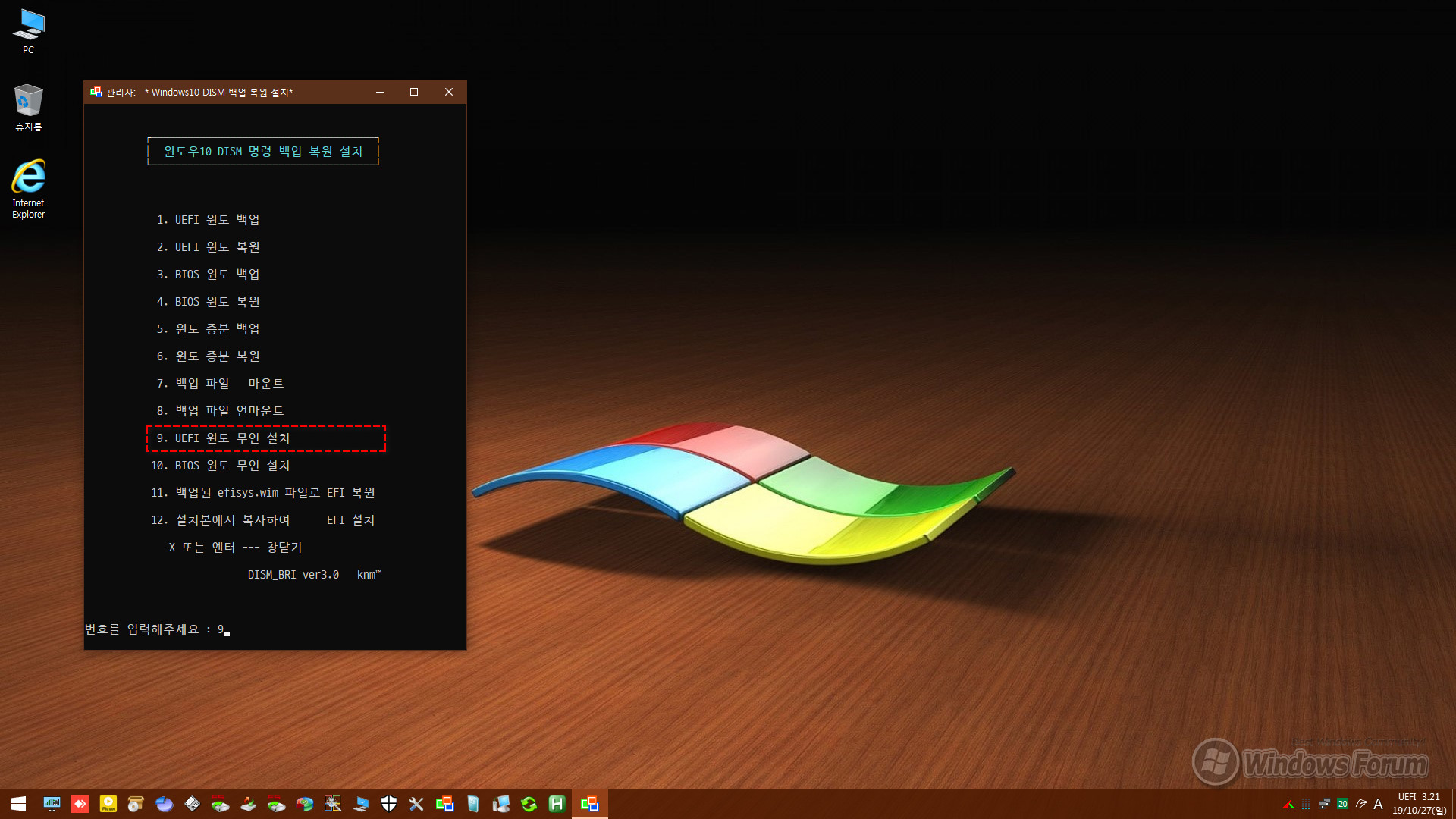Click the green 20 tray icon

1343,805
